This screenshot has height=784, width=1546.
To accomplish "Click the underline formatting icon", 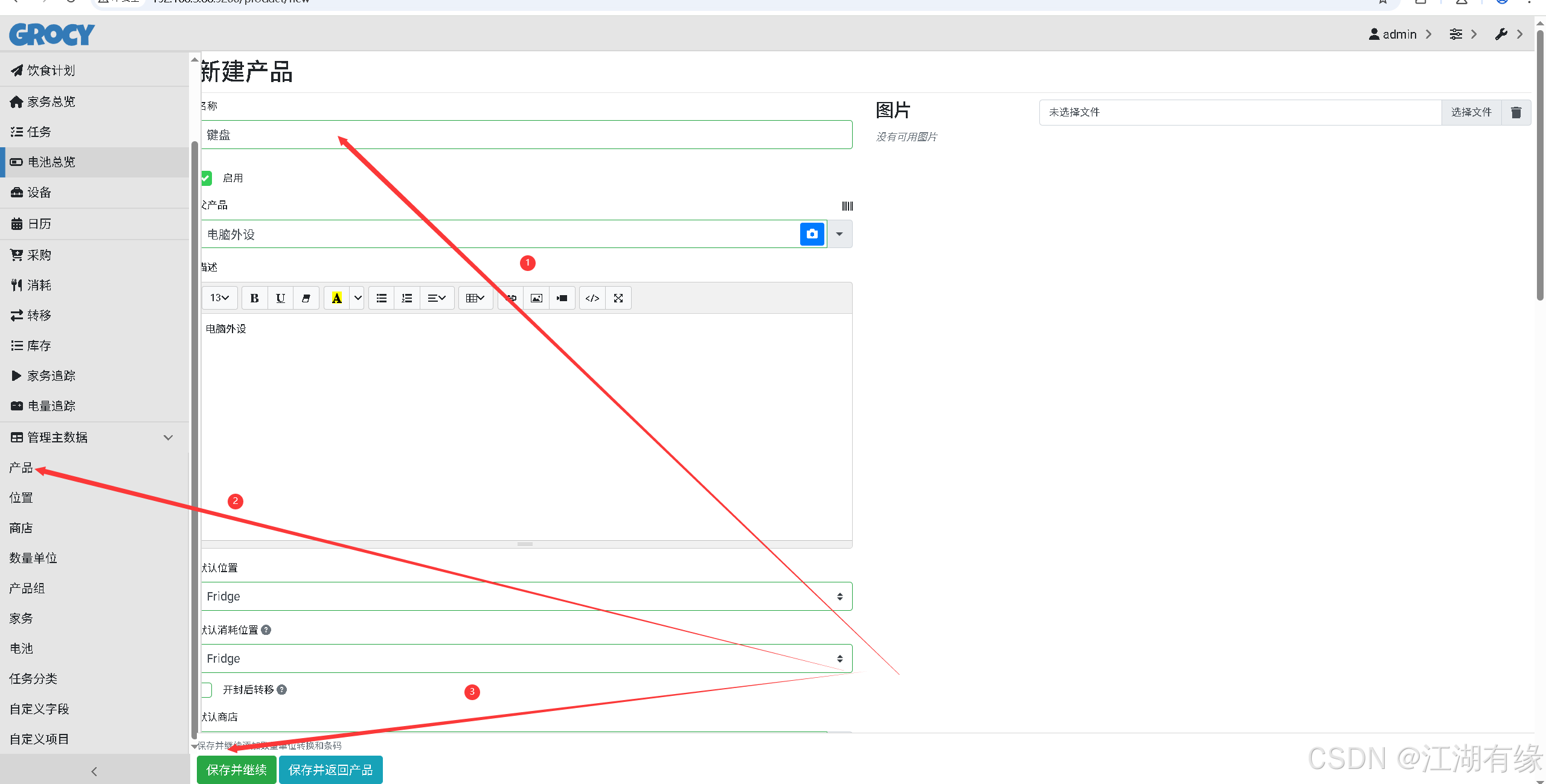I will pos(280,298).
